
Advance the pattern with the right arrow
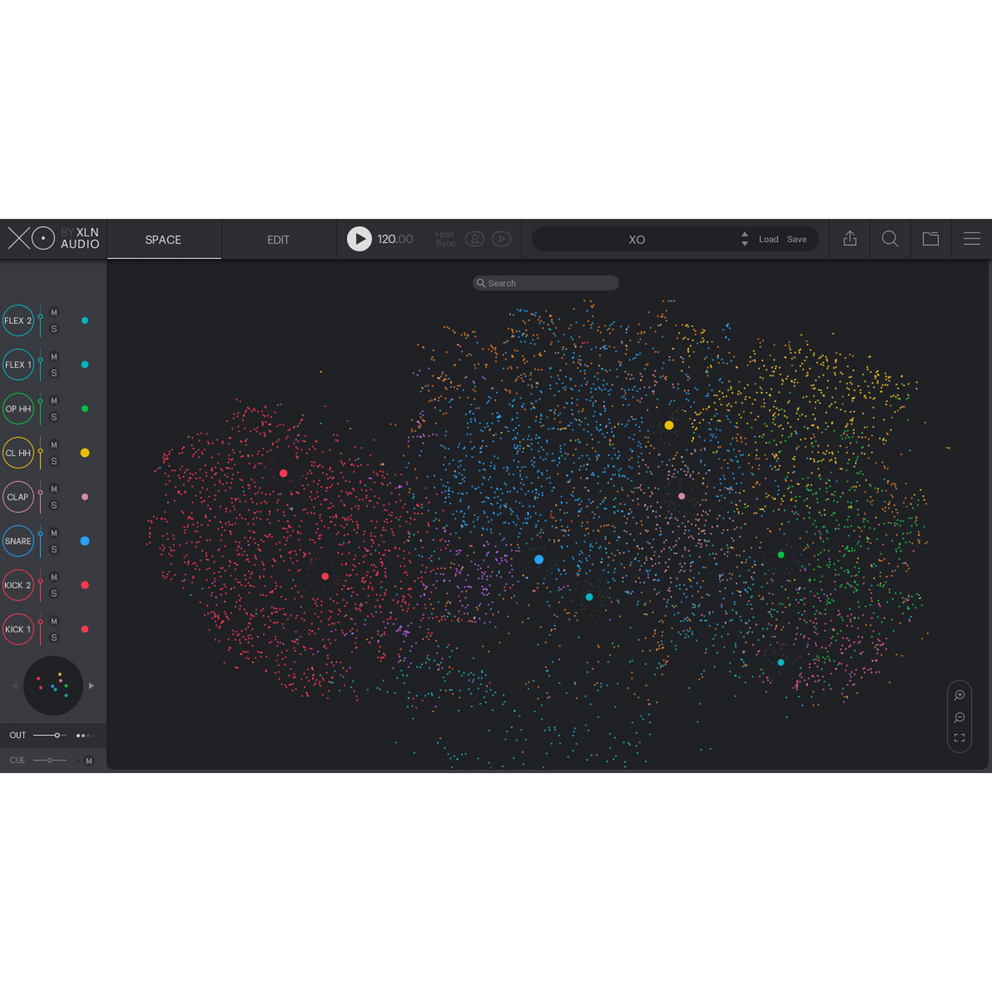[91, 686]
